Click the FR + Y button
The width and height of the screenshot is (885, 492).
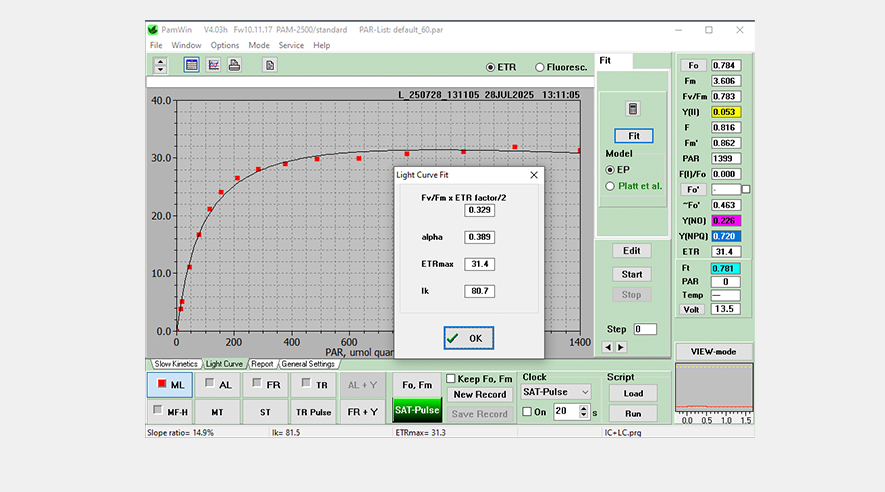(362, 412)
